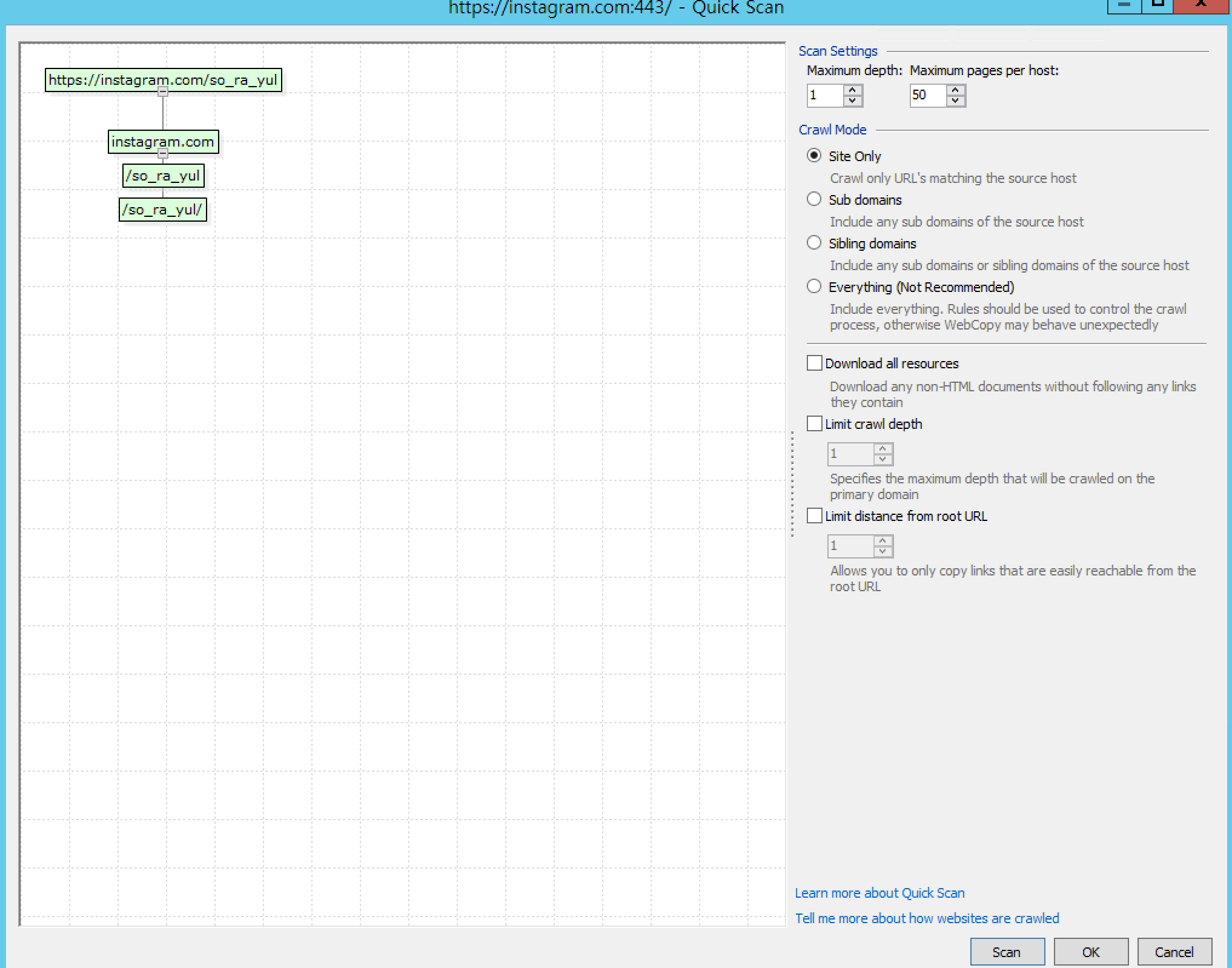Select the Sub domains radio button

[x=814, y=199]
